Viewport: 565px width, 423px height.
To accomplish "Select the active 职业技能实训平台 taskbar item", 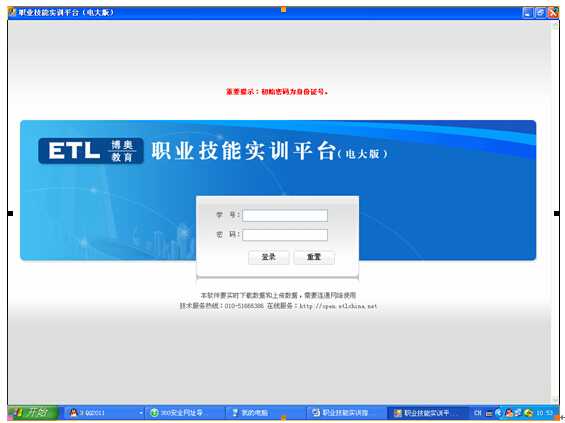I will 427,413.
